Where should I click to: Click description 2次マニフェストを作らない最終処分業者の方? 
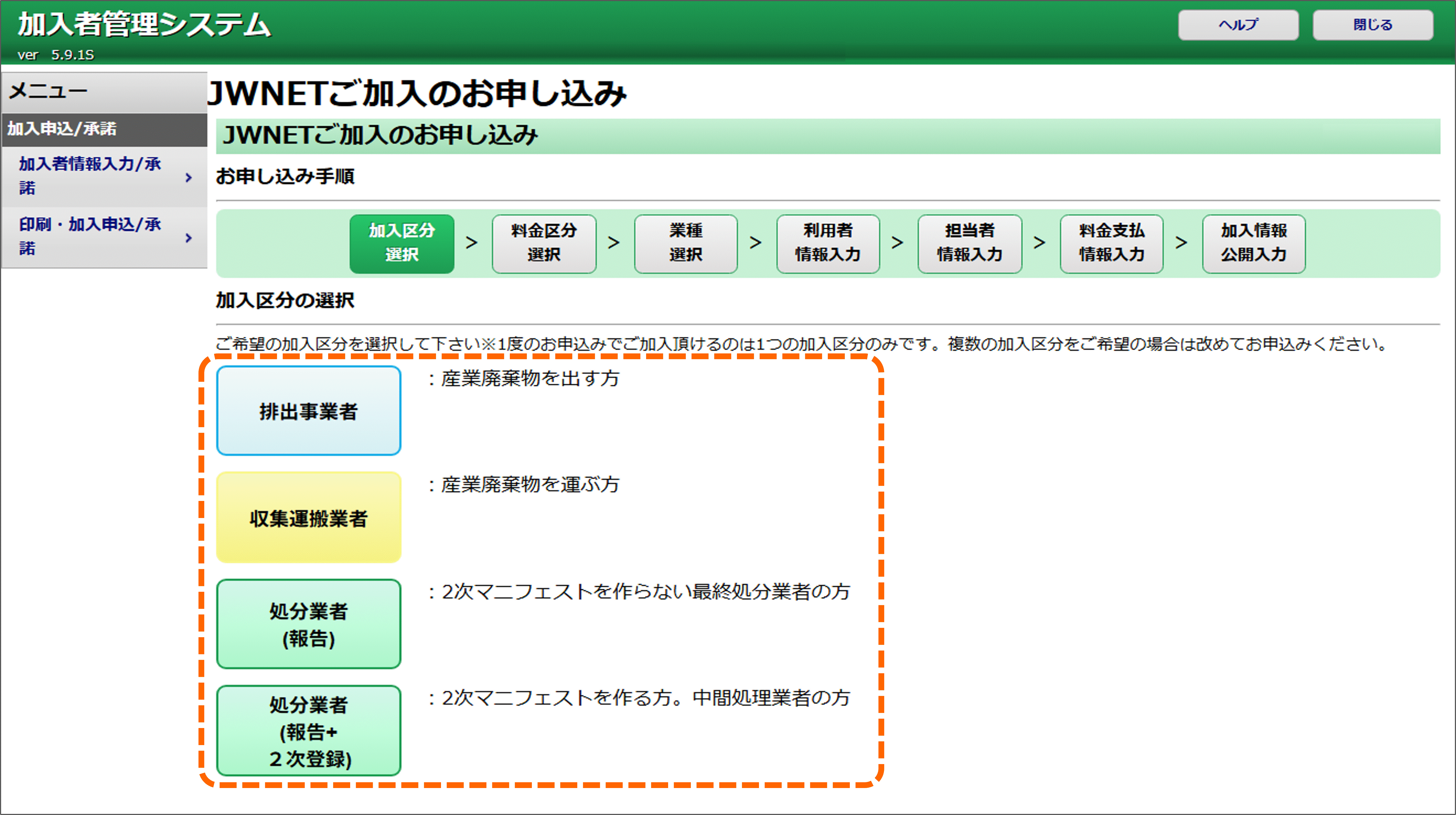coord(646,591)
